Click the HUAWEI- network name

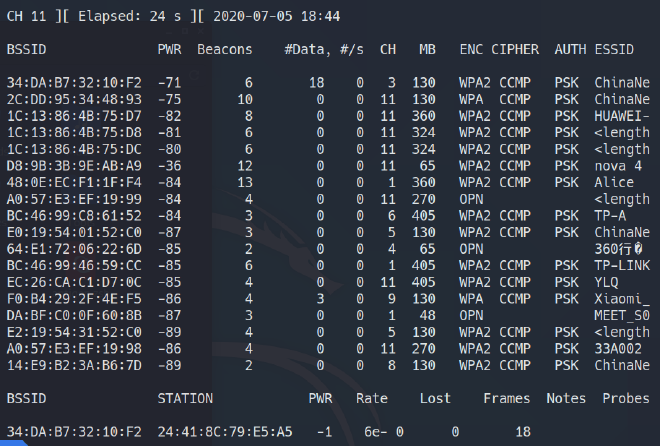621,116
